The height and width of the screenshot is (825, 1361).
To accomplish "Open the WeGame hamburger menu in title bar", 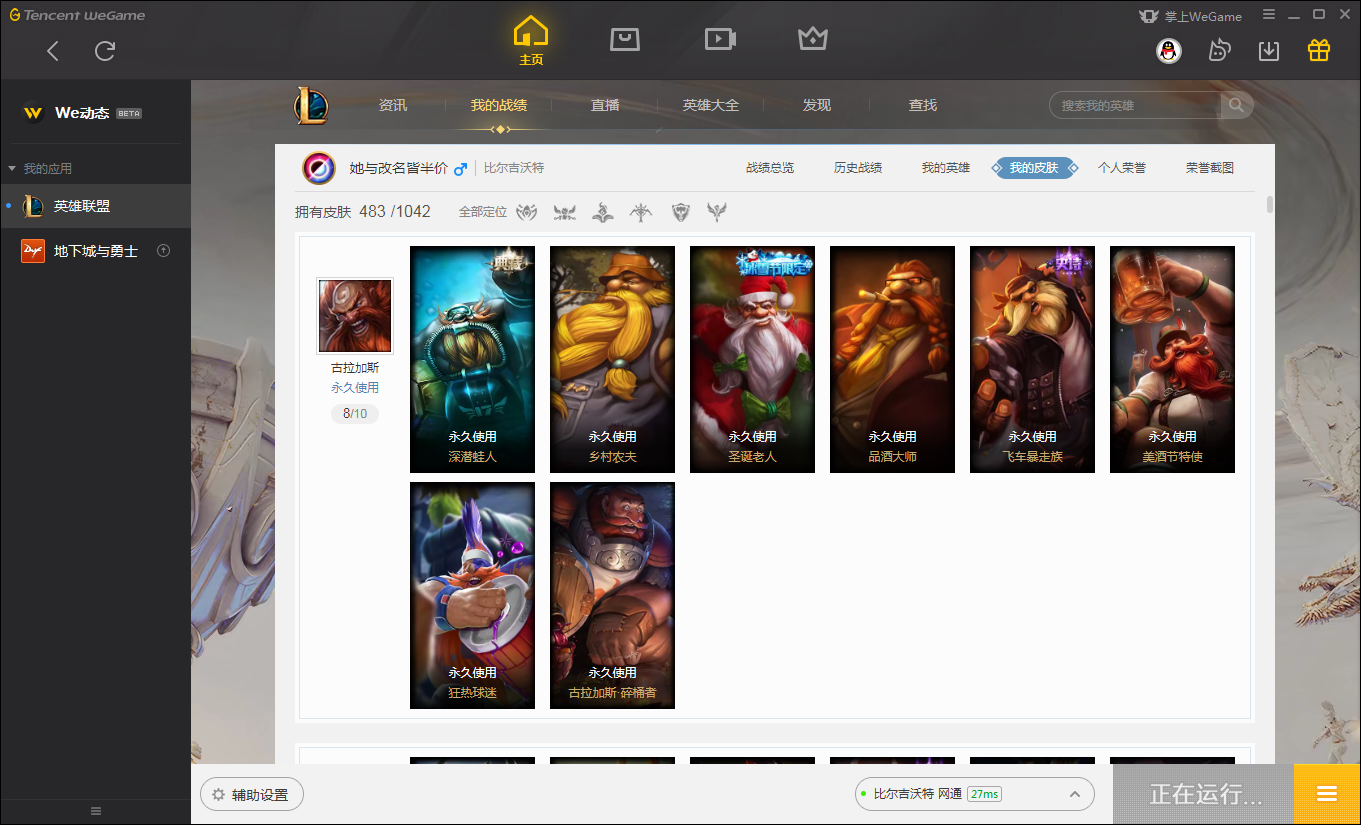I will click(1269, 15).
